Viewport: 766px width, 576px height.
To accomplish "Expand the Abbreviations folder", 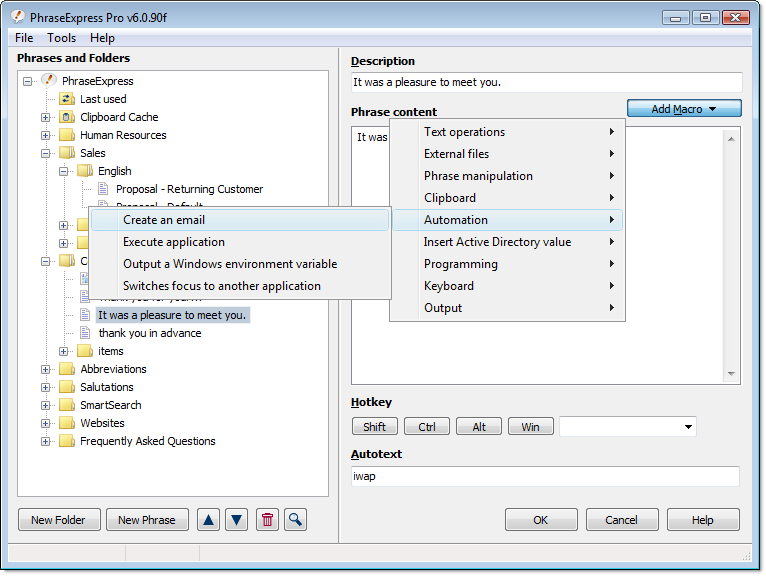I will click(45, 369).
